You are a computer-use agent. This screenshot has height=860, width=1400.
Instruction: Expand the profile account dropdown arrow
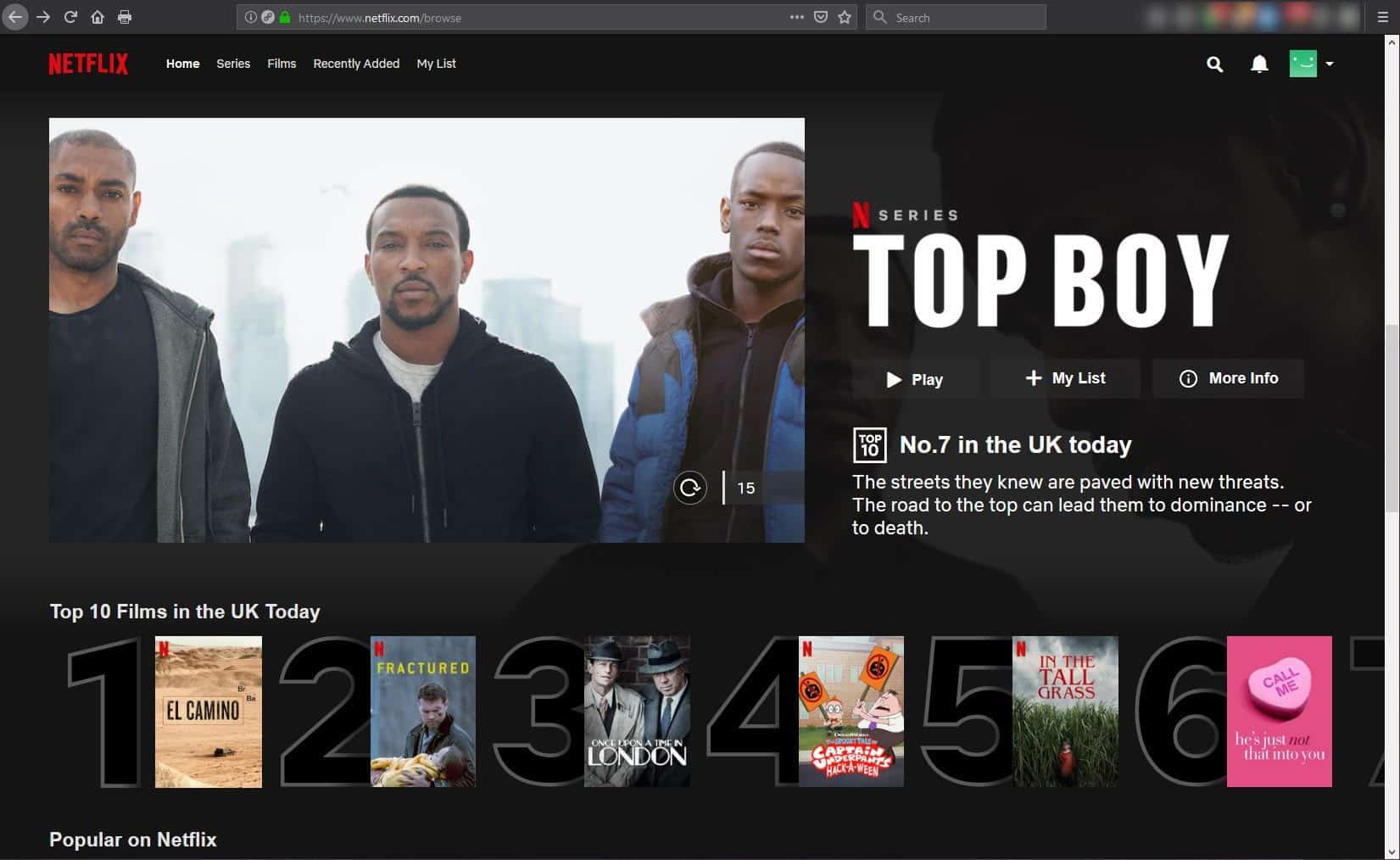(1330, 64)
